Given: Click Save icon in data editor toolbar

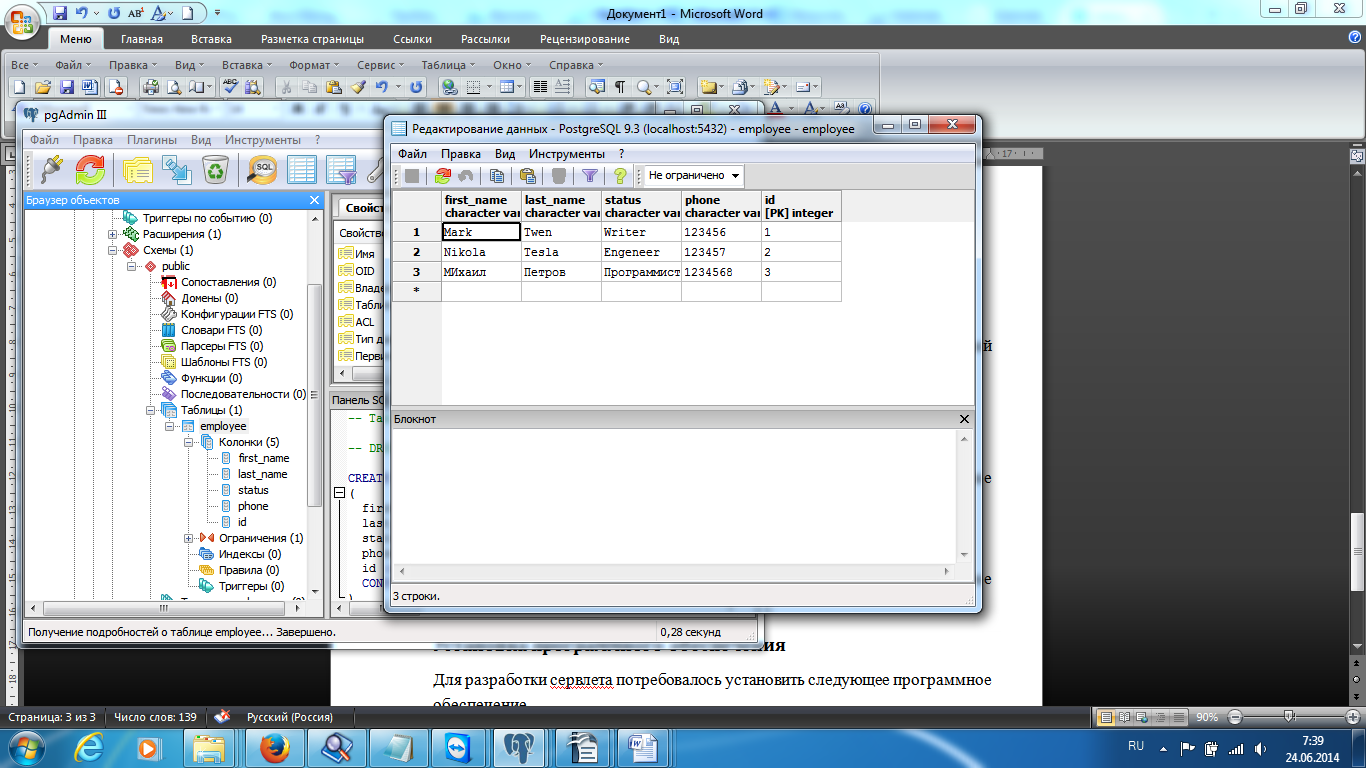Looking at the screenshot, I should tap(412, 176).
